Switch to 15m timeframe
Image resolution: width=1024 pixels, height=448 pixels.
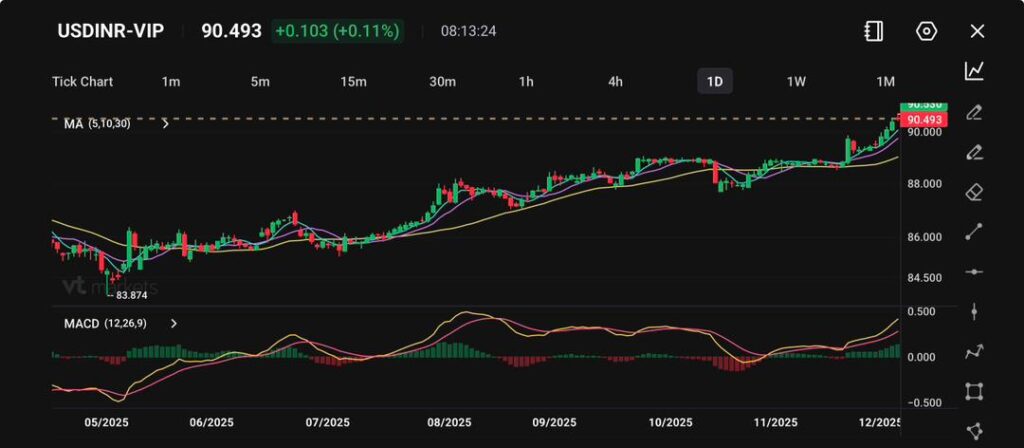(x=352, y=81)
